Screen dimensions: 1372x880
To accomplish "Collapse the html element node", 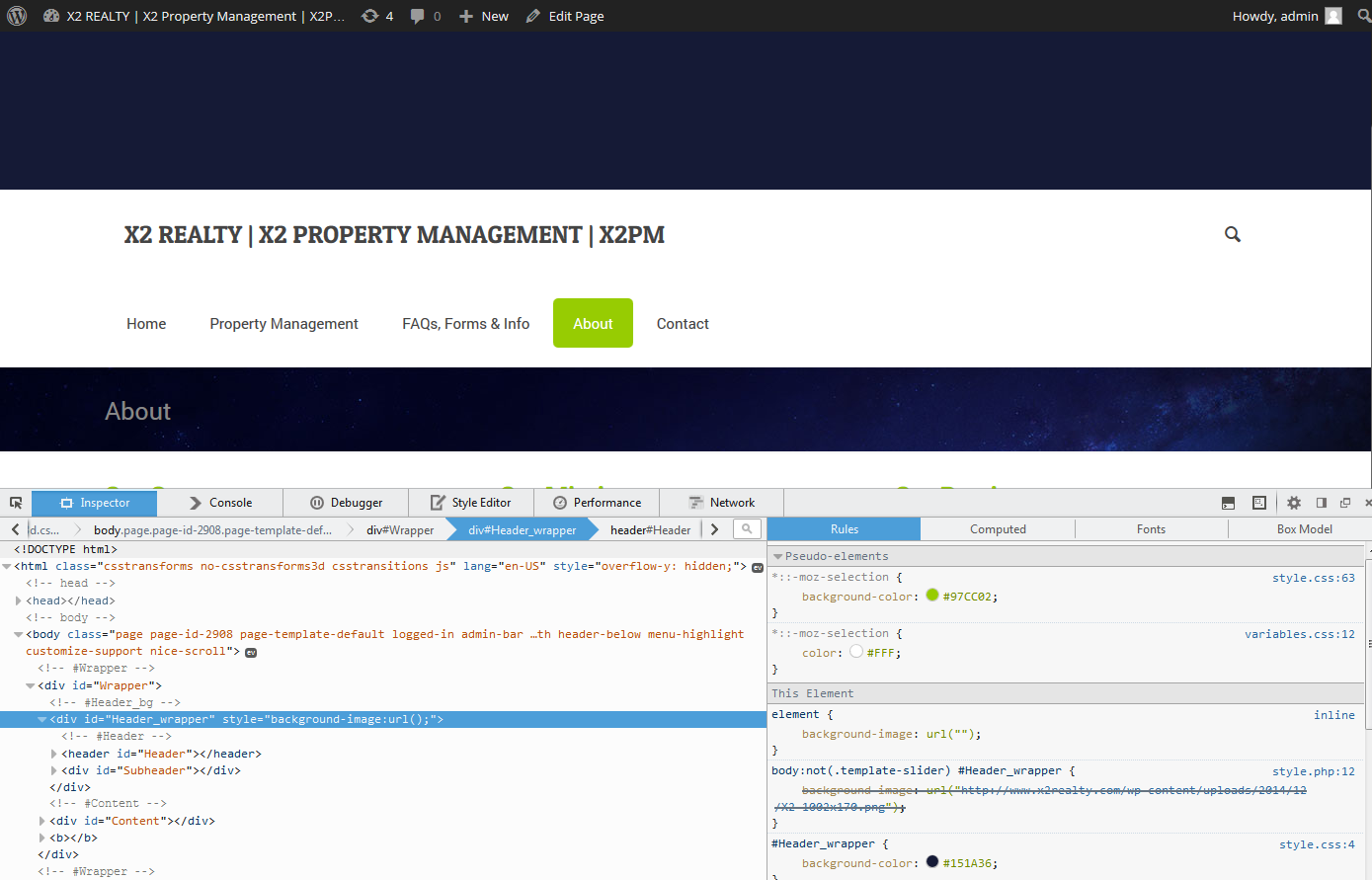I will [x=7, y=567].
